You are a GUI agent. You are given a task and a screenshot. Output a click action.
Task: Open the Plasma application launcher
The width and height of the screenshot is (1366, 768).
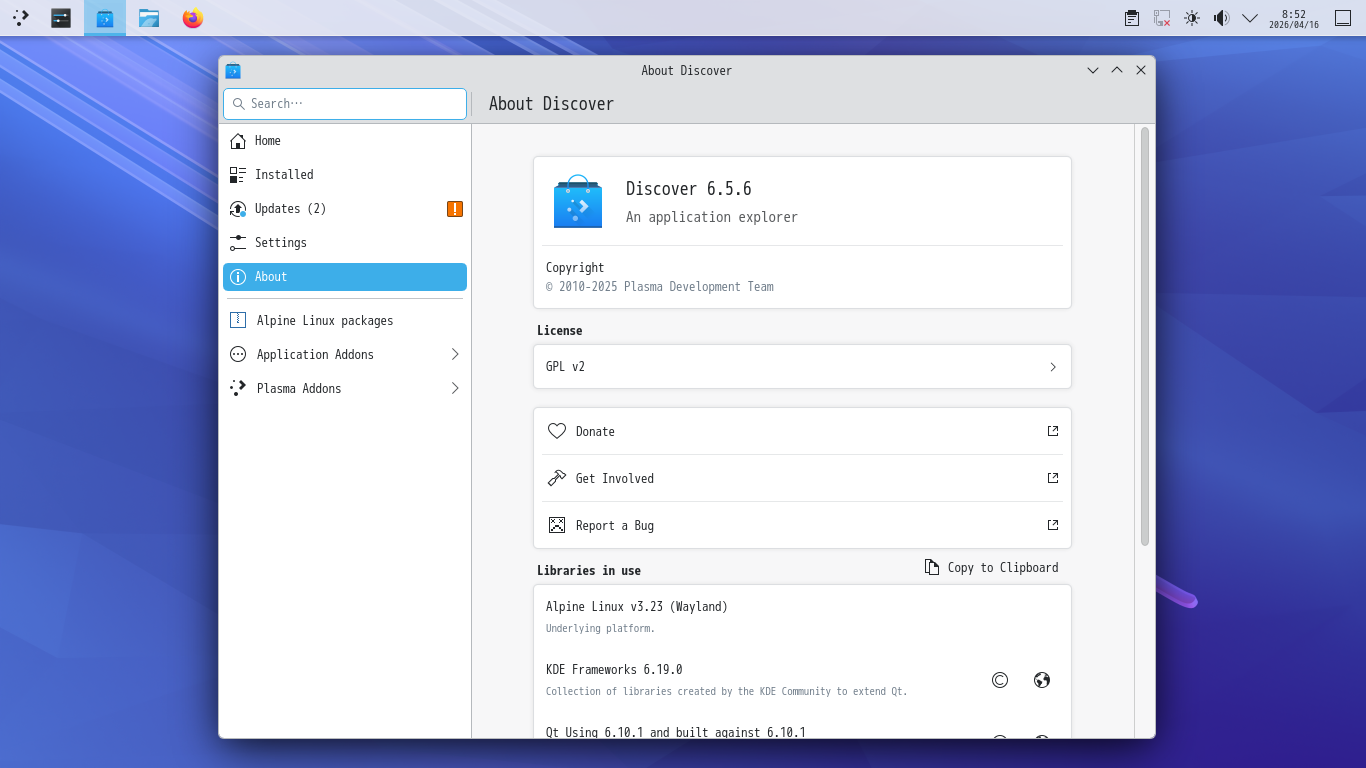20,18
